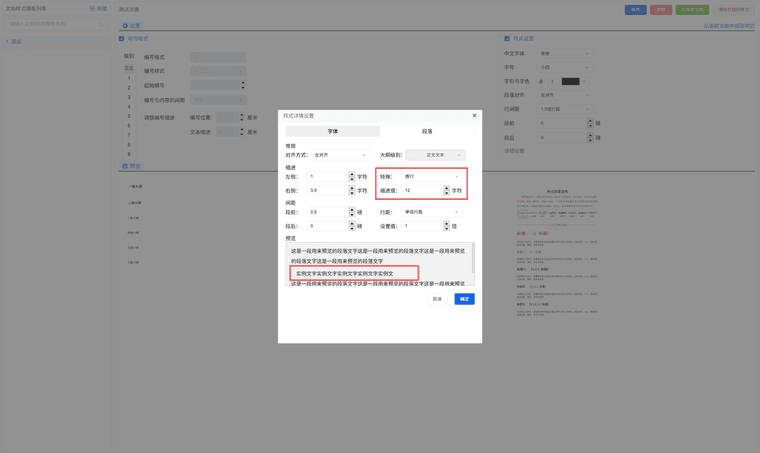
Task: Increase the dialog 段前 spacing value
Action: coord(352,209)
